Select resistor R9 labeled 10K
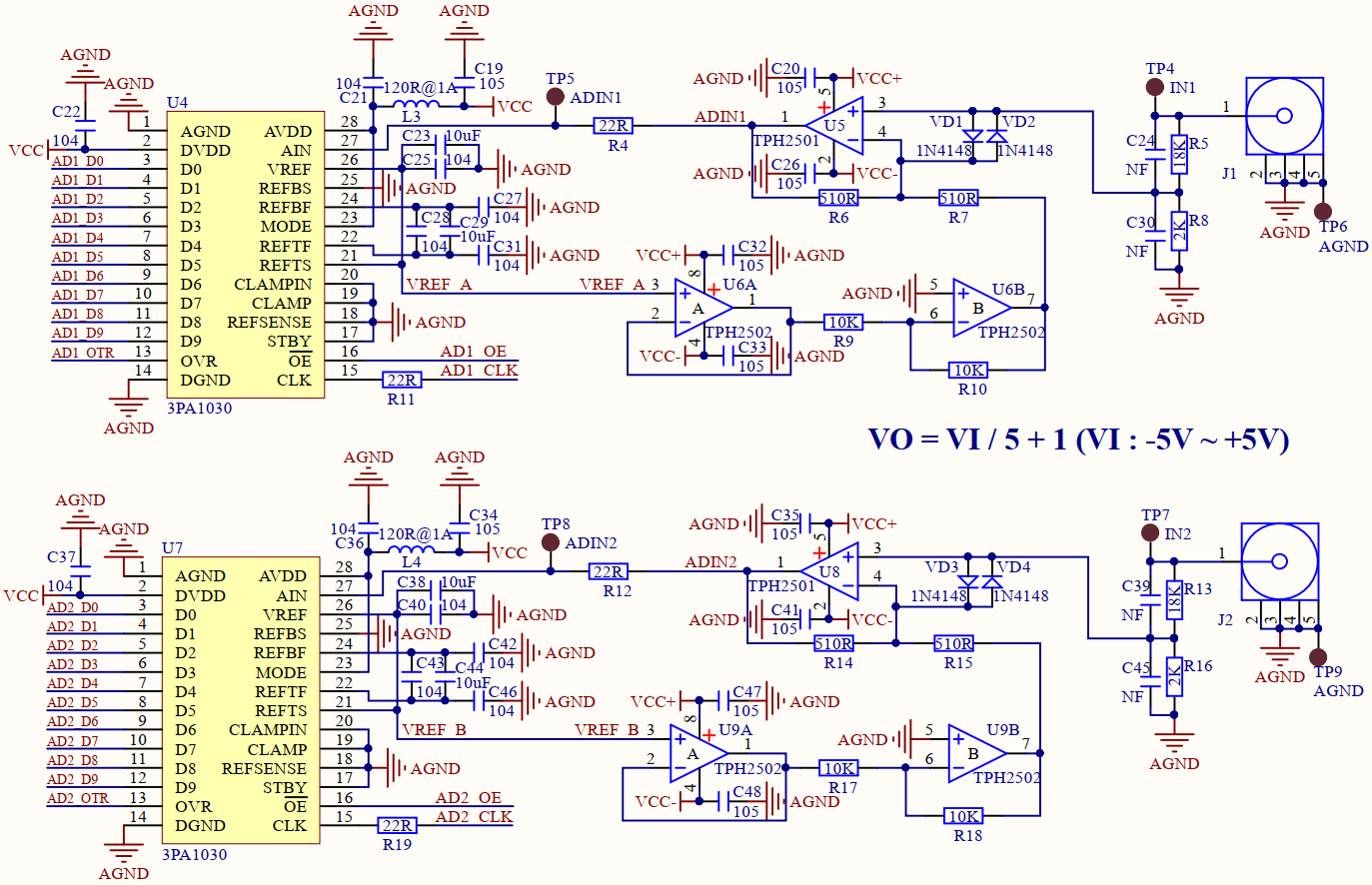Image resolution: width=1372 pixels, height=885 pixels. coord(843,322)
